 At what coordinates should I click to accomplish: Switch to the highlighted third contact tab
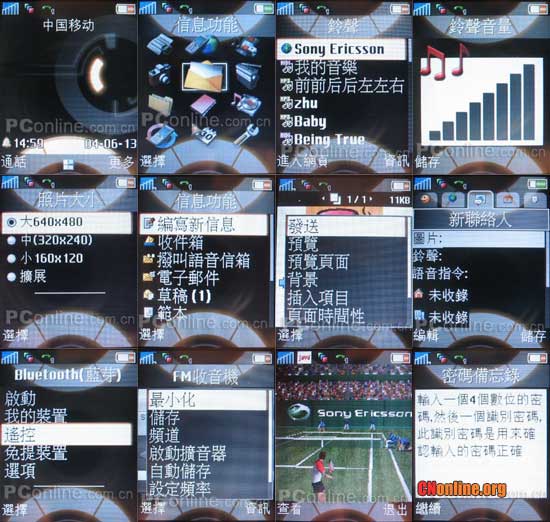[x=480, y=199]
